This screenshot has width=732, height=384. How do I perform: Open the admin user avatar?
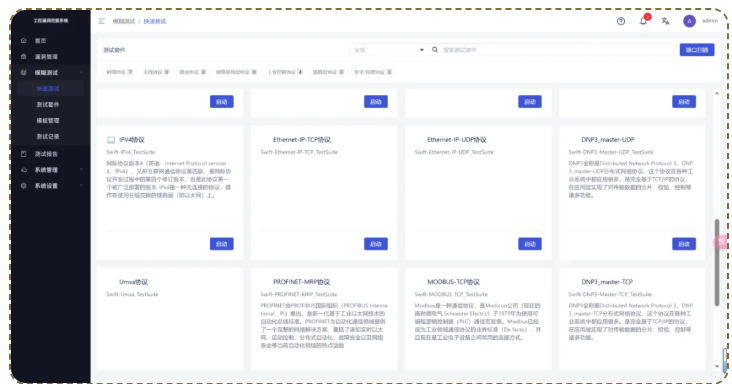(x=689, y=21)
